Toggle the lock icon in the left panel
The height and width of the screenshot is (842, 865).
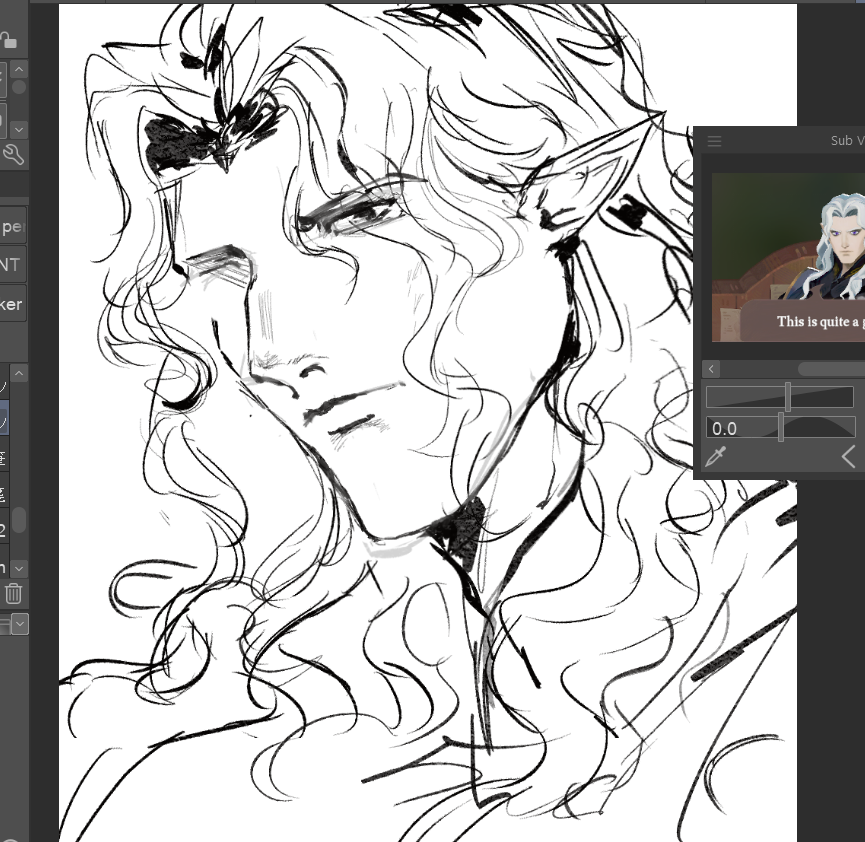(8, 40)
